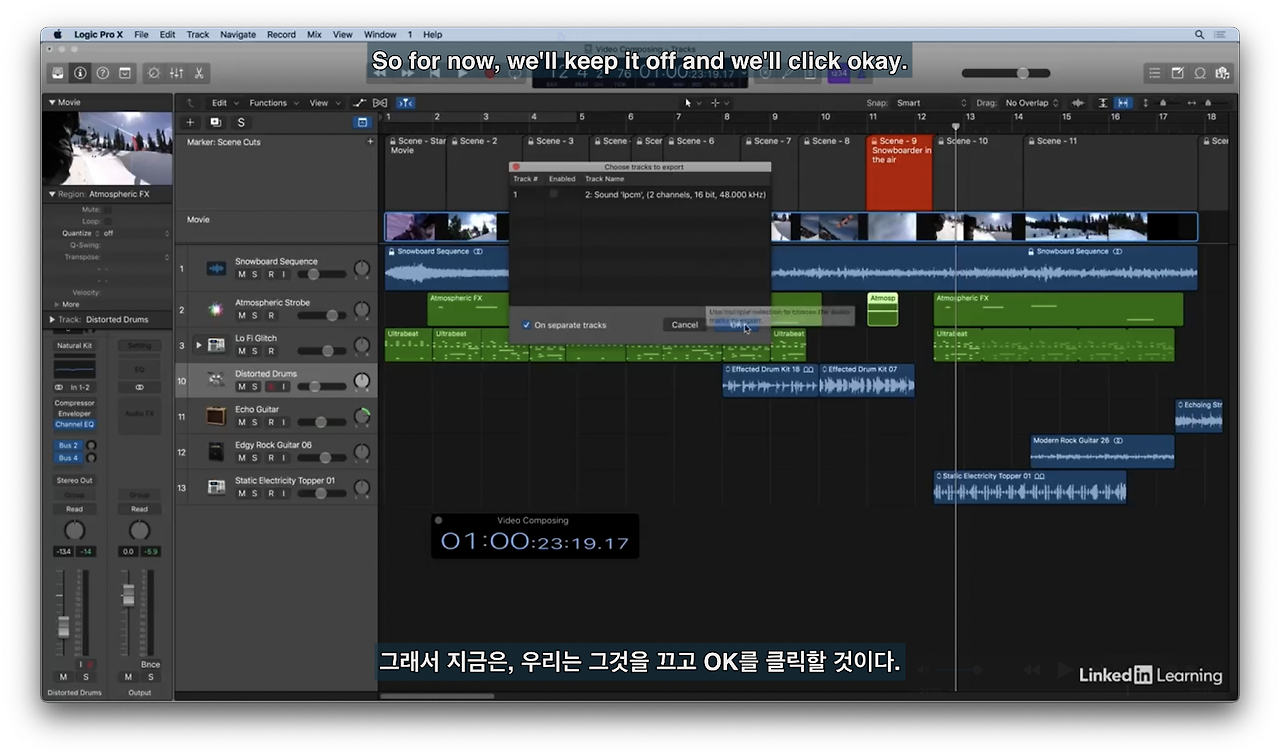Click the Atmospheric Strobe track icon
This screenshot has height=756, width=1280.
(x=215, y=309)
